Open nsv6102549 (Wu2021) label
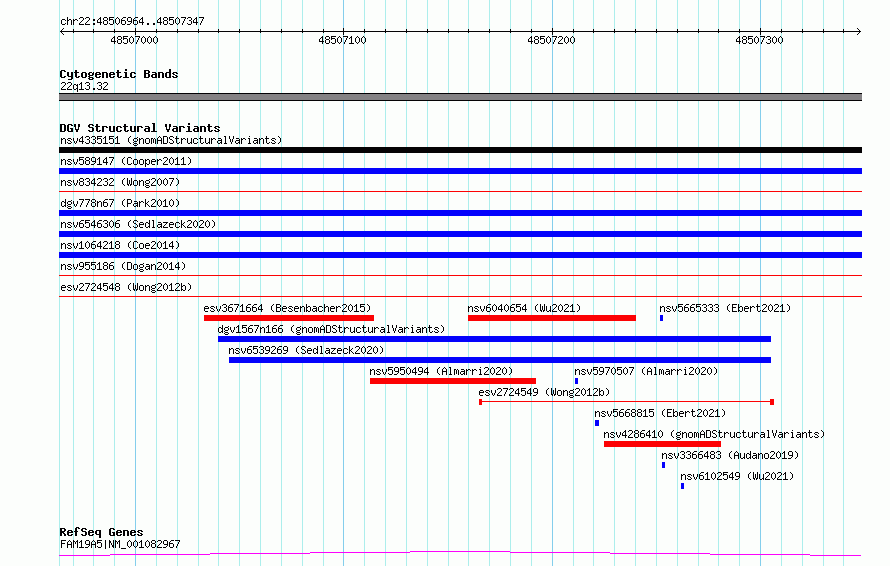This screenshot has height=566, width=890. point(737,476)
